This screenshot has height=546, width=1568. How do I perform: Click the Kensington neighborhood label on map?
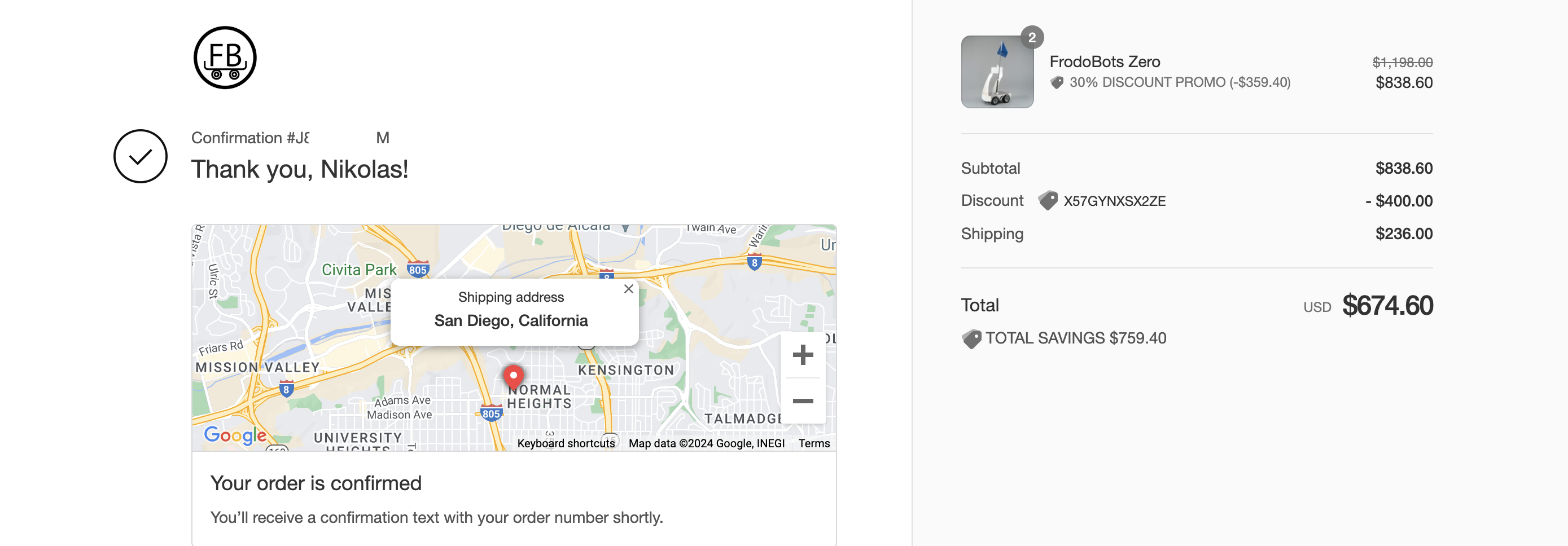(625, 369)
